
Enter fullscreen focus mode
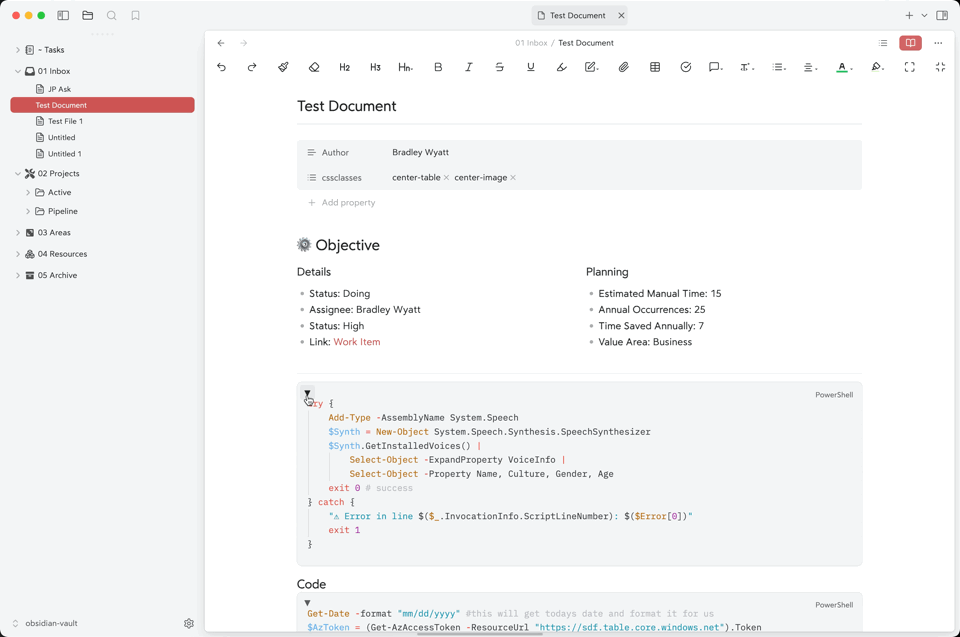pyautogui.click(x=910, y=67)
